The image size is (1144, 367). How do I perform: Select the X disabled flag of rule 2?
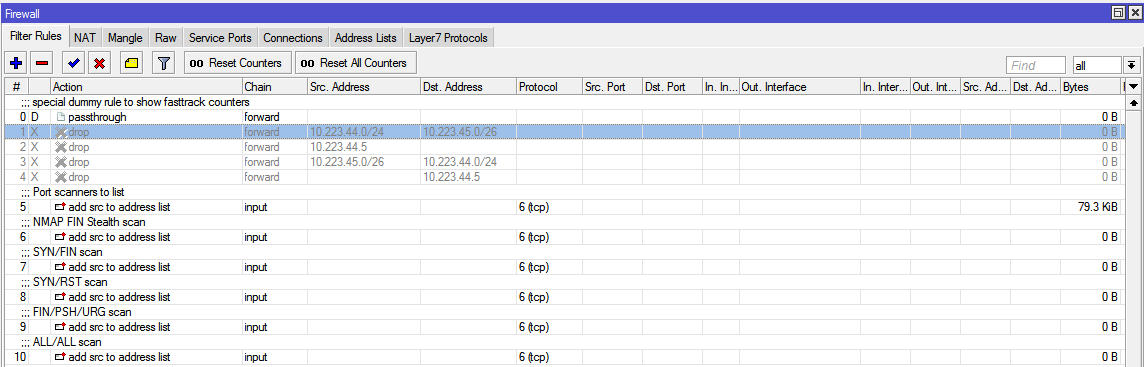point(34,147)
